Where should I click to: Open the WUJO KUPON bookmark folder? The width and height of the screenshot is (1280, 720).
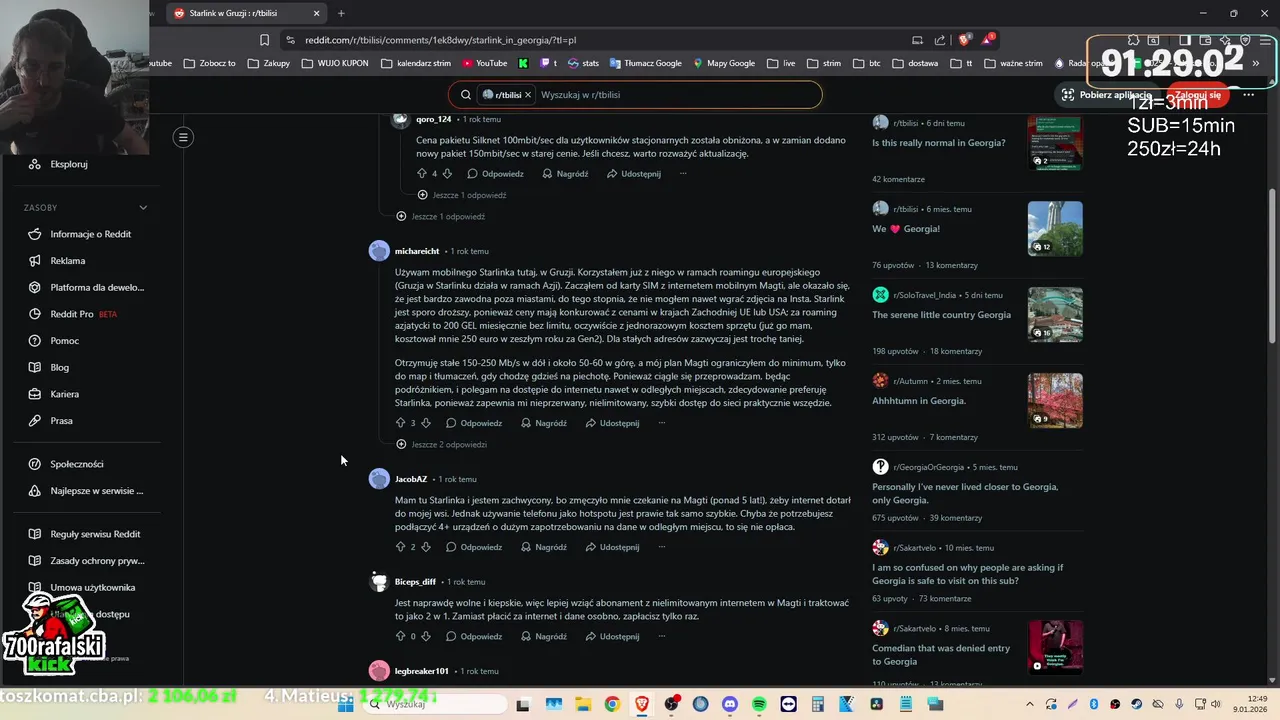[337, 63]
